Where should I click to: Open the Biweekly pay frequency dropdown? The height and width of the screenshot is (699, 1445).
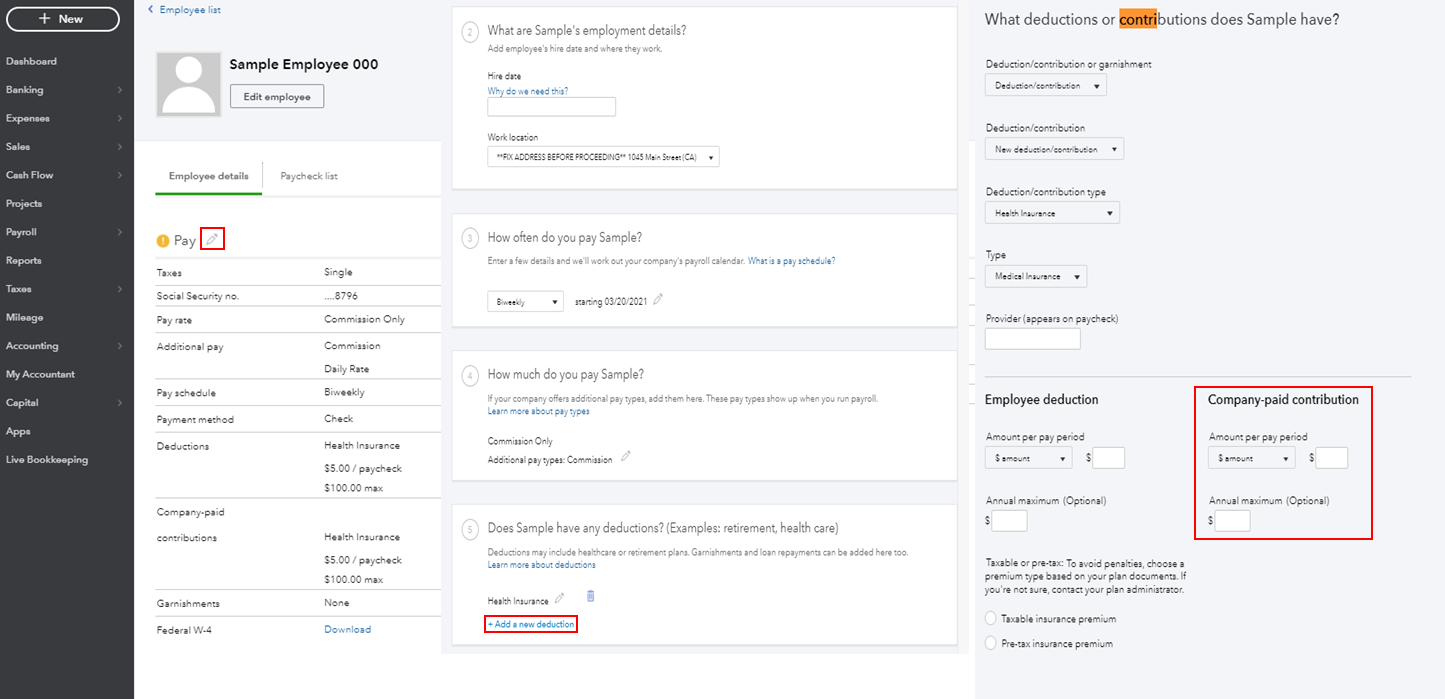click(x=525, y=302)
